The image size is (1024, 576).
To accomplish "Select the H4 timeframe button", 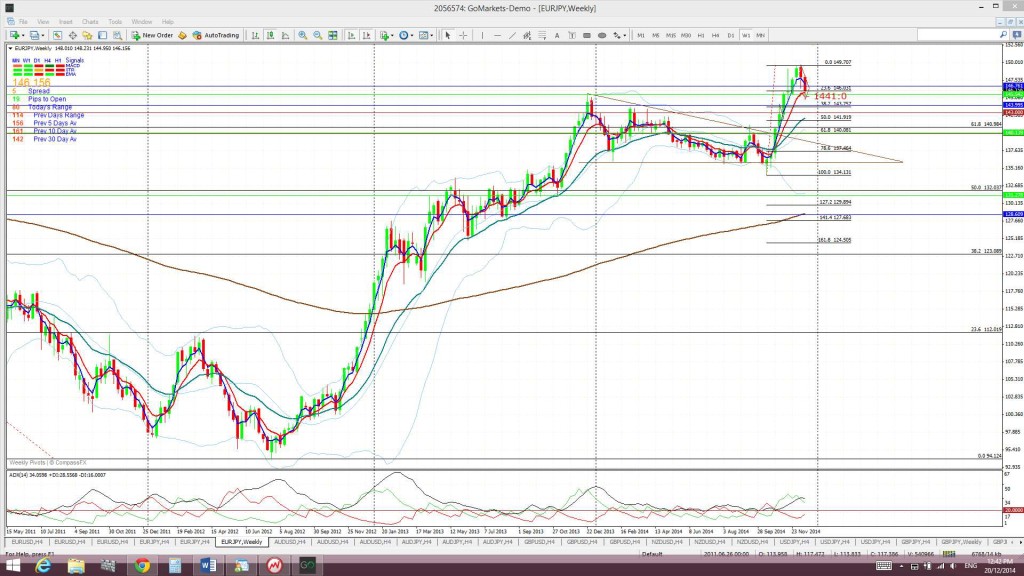I will (716, 35).
